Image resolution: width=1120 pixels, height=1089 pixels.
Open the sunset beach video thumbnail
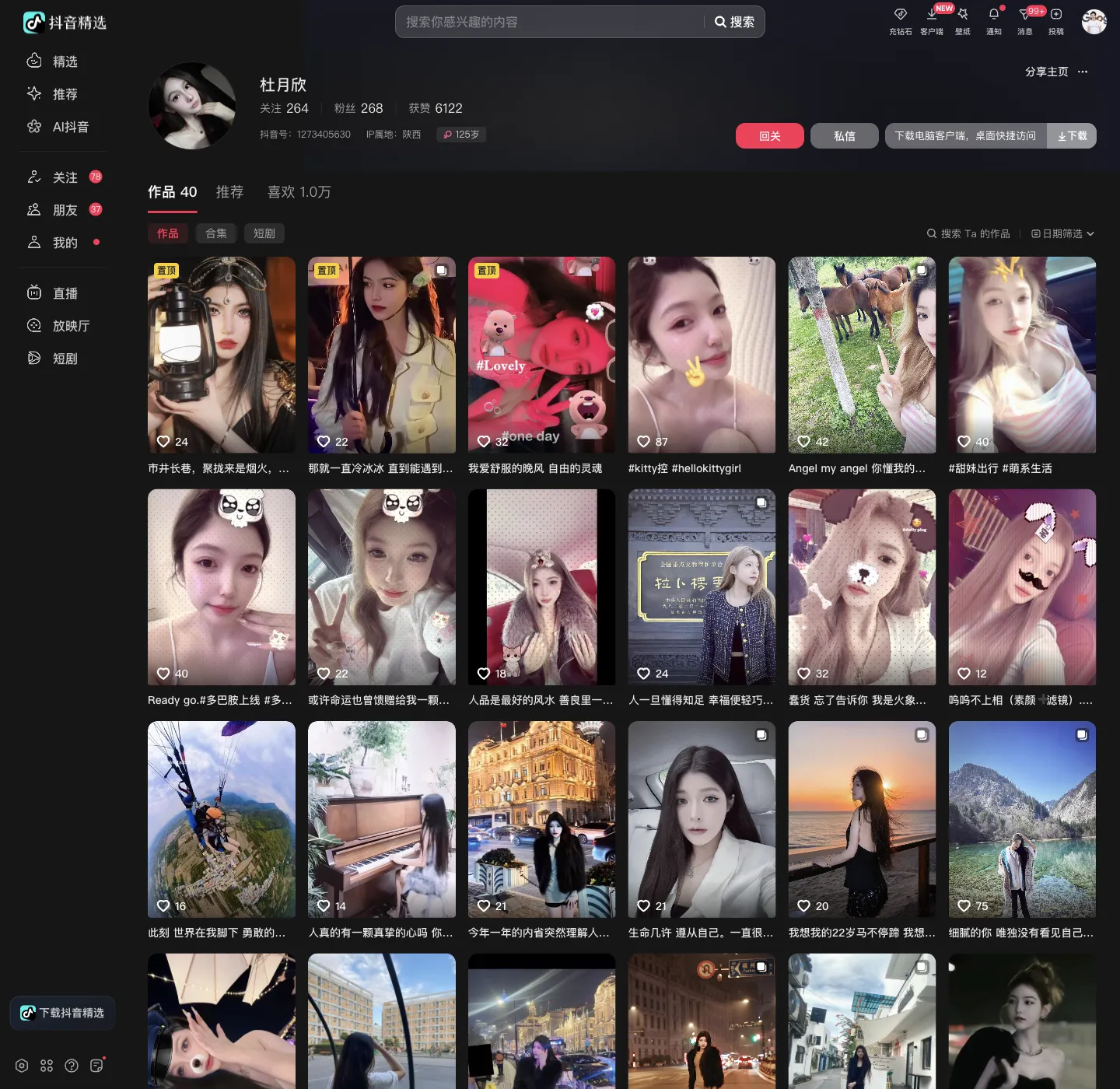pos(863,820)
